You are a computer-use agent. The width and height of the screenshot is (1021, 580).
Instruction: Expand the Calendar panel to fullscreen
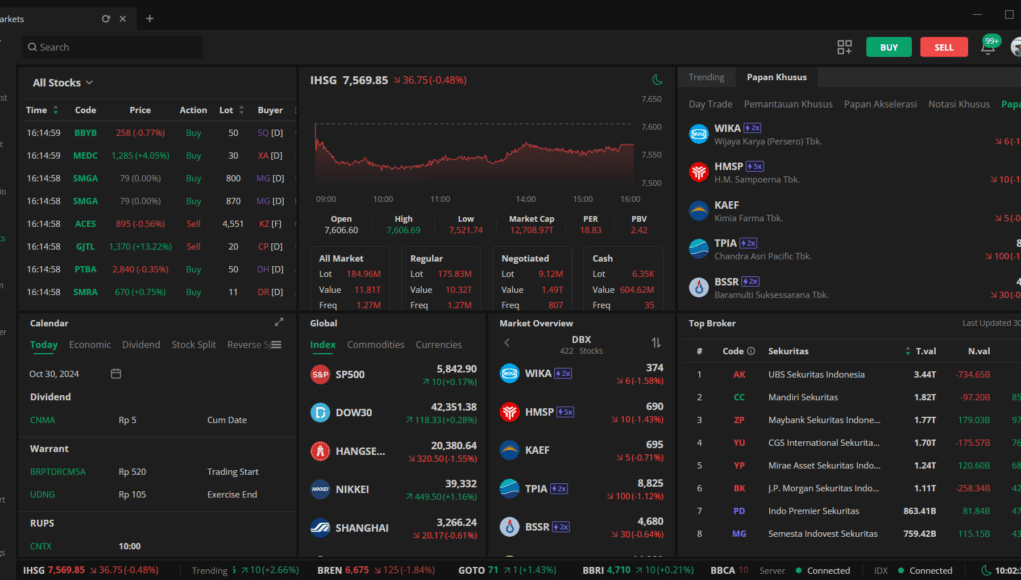click(x=279, y=323)
